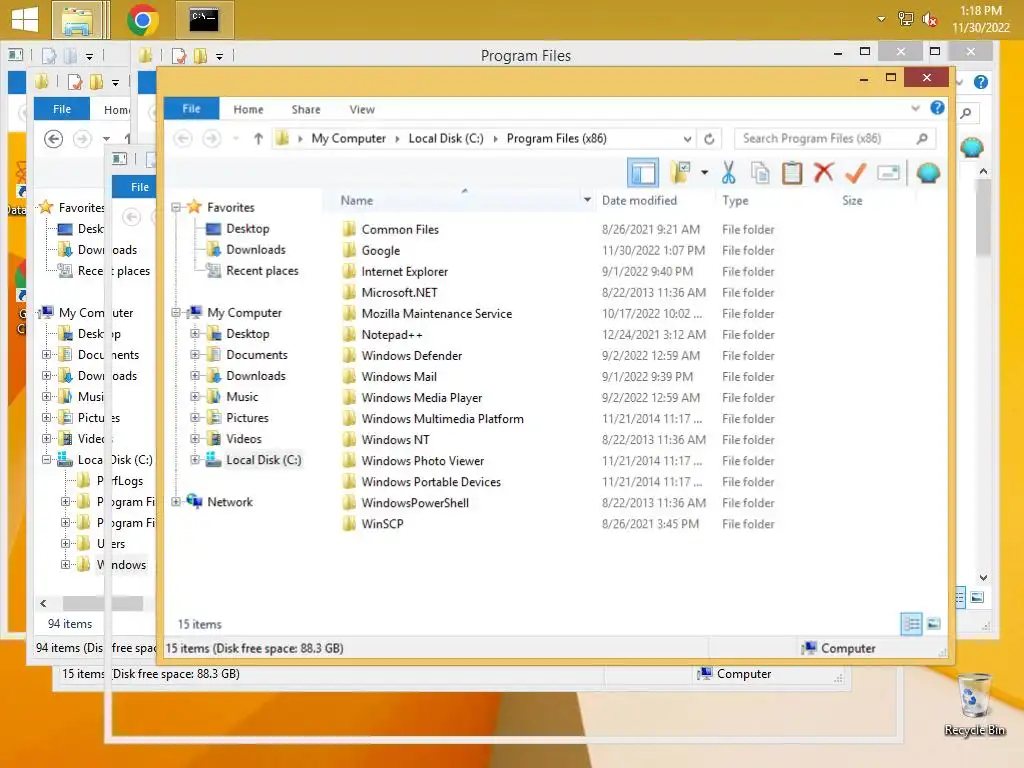
Task: Expand the ribbon with chevron next to Help
Action: (x=916, y=108)
